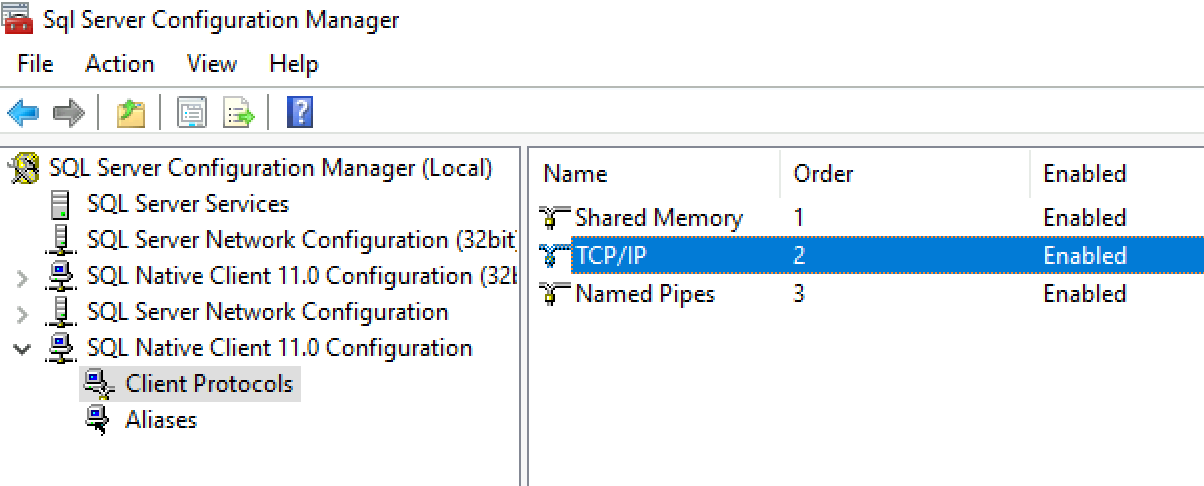
Task: Open the View menu
Action: click(211, 64)
